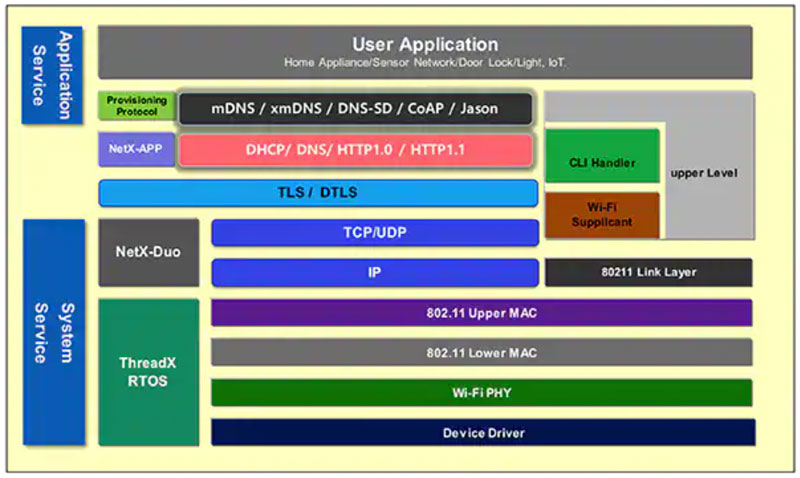Select the IP blue bar
Image resolution: width=800 pixels, height=478 pixels.
click(x=375, y=272)
